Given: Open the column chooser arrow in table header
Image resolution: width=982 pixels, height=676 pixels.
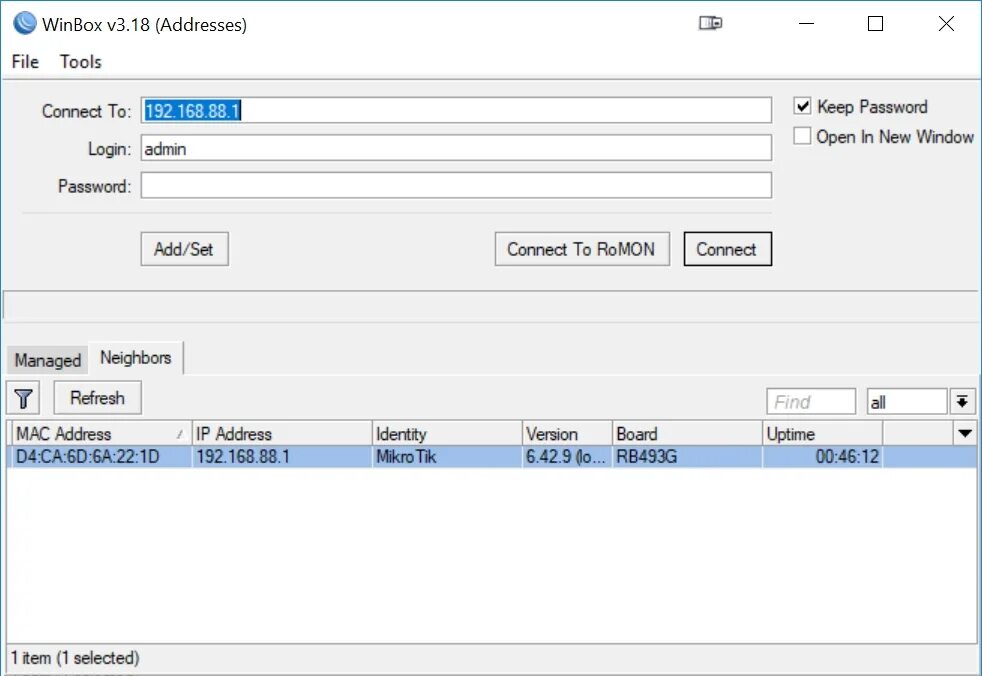Looking at the screenshot, I should click(x=965, y=433).
